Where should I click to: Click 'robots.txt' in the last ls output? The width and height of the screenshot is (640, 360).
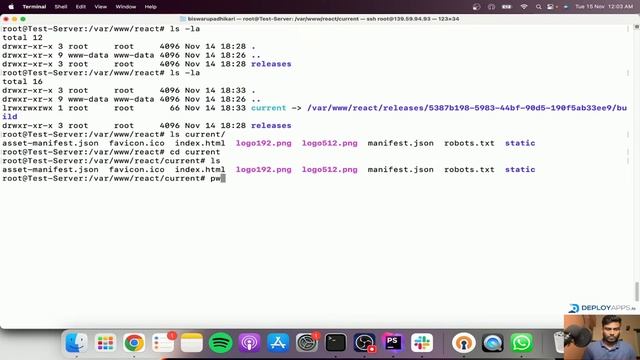pyautogui.click(x=469, y=169)
